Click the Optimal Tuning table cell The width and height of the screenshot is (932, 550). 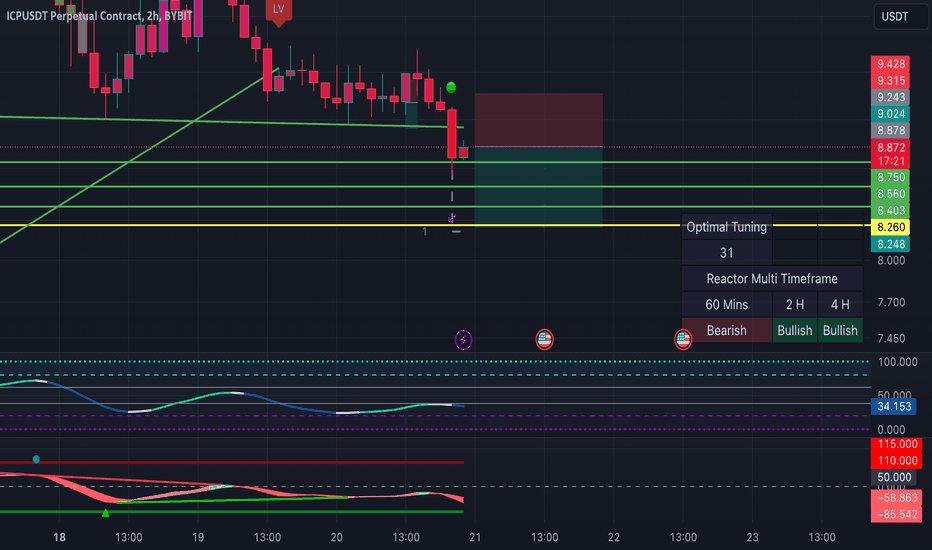point(726,227)
